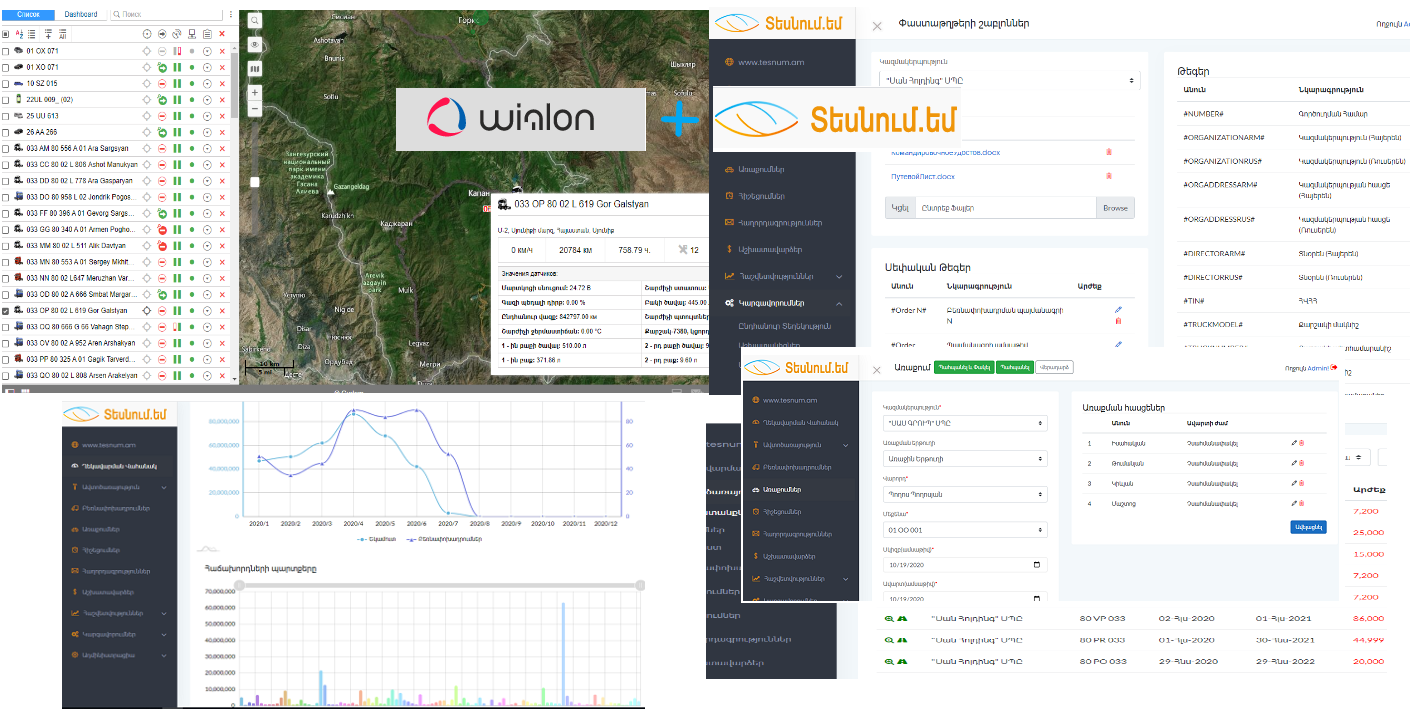Open three-dot menu next to search field
This screenshot has width=1410, height=710.
click(x=231, y=15)
